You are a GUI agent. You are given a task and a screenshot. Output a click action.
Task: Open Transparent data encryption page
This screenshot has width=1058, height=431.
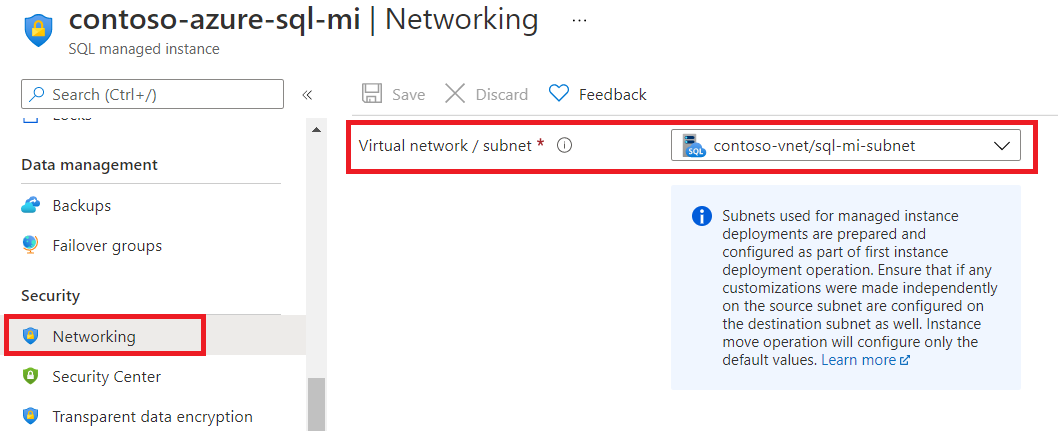click(152, 417)
